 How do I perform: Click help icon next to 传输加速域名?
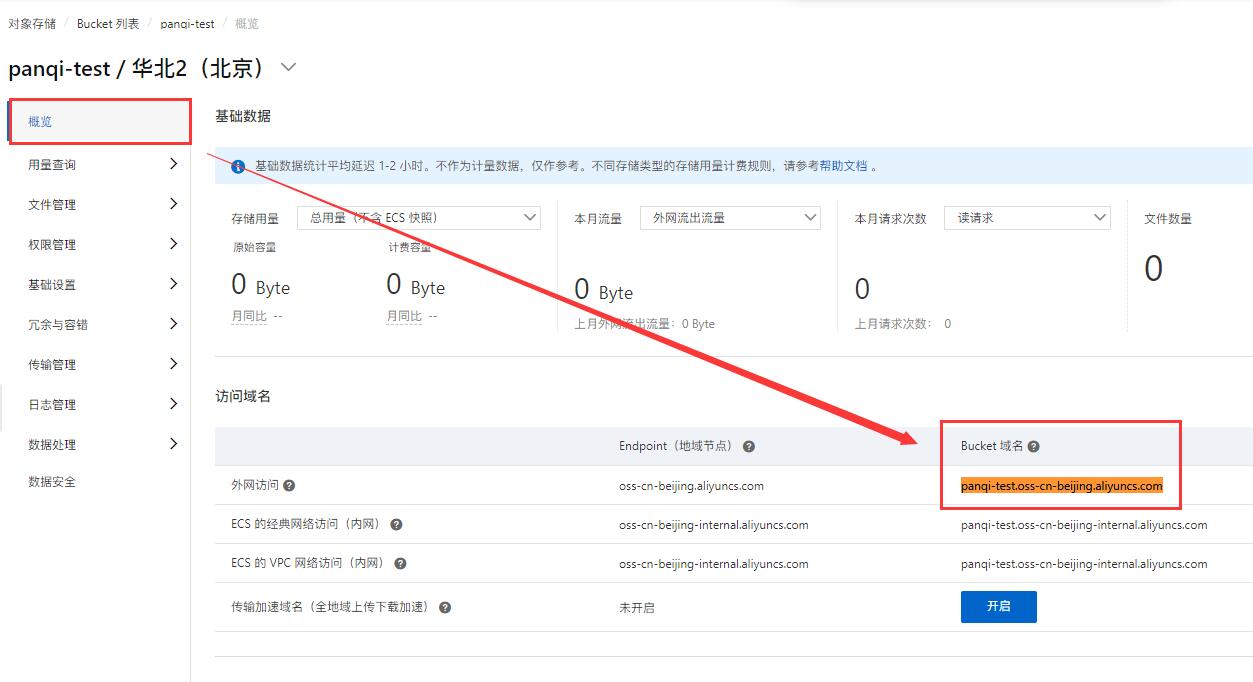(x=445, y=607)
